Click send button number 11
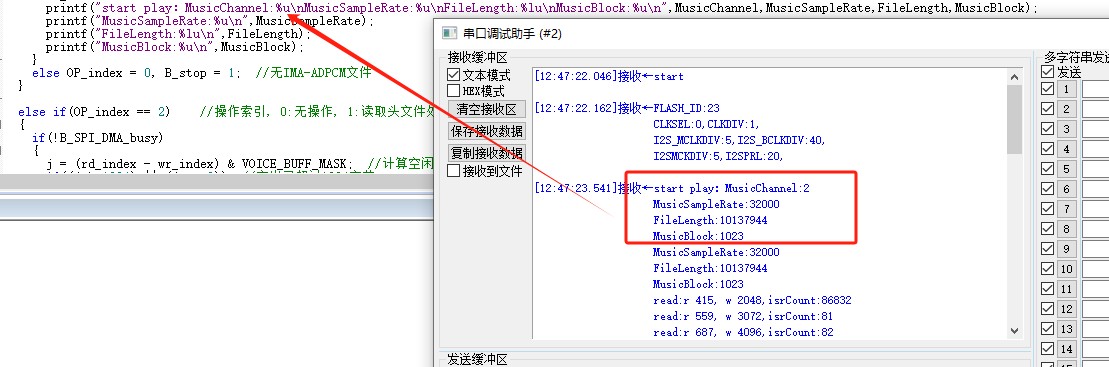The height and width of the screenshot is (367, 1109). (1067, 289)
